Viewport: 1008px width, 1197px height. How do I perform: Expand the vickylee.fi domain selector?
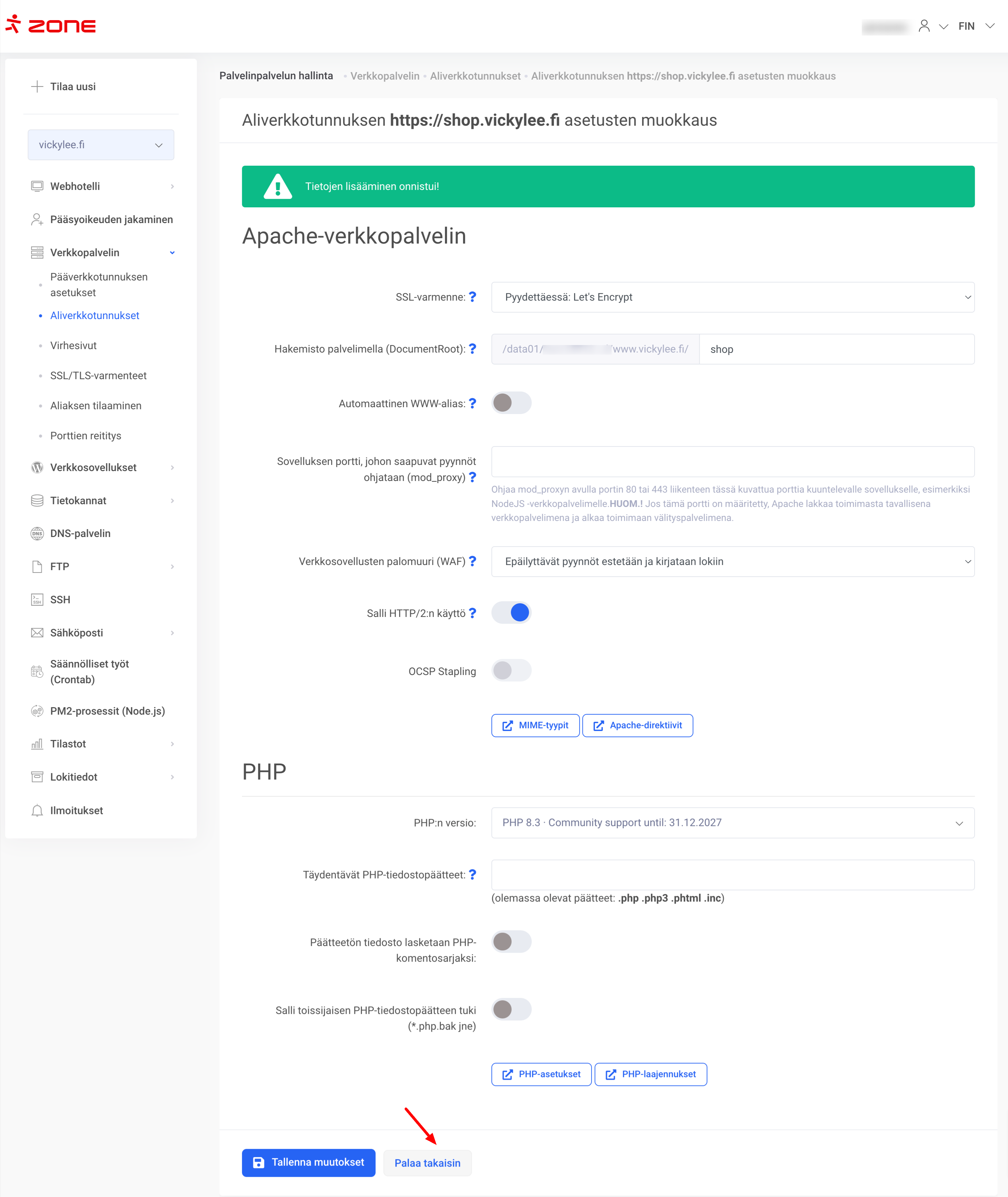tap(100, 145)
